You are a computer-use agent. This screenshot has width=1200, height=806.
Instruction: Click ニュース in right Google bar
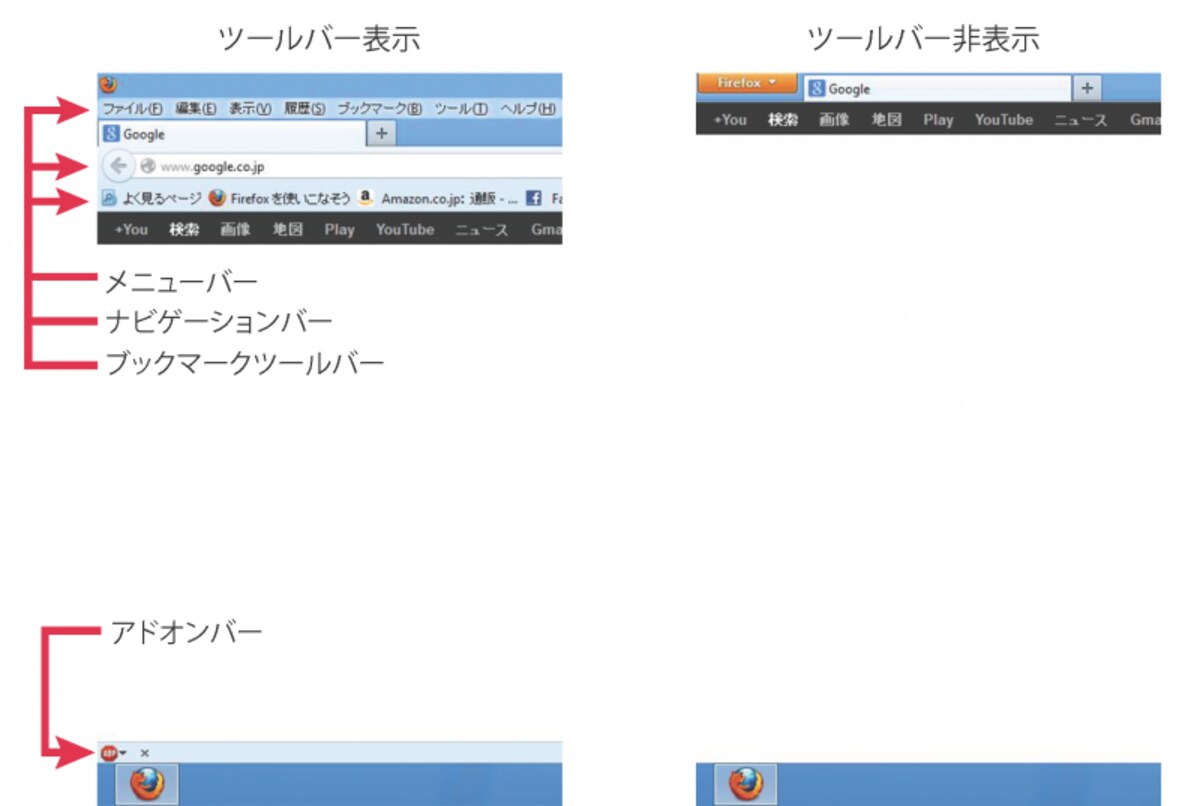point(1081,119)
